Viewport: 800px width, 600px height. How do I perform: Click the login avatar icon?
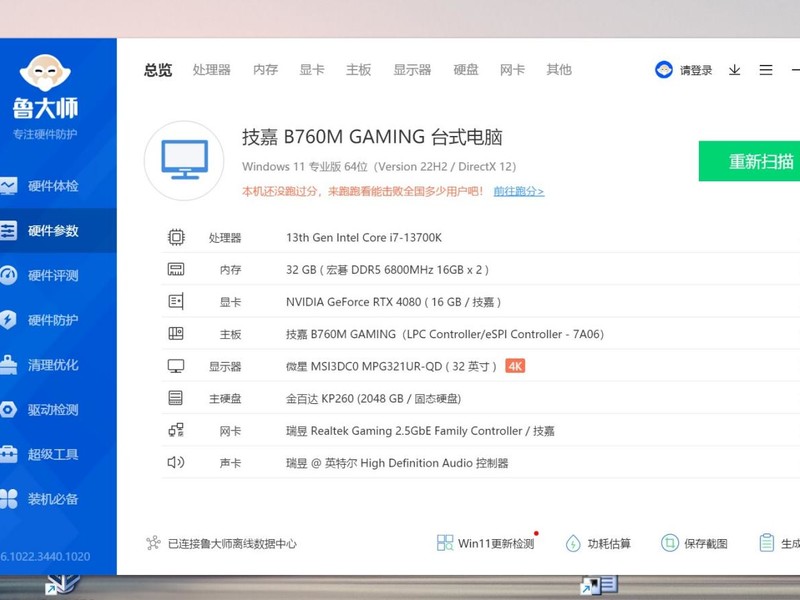point(664,69)
